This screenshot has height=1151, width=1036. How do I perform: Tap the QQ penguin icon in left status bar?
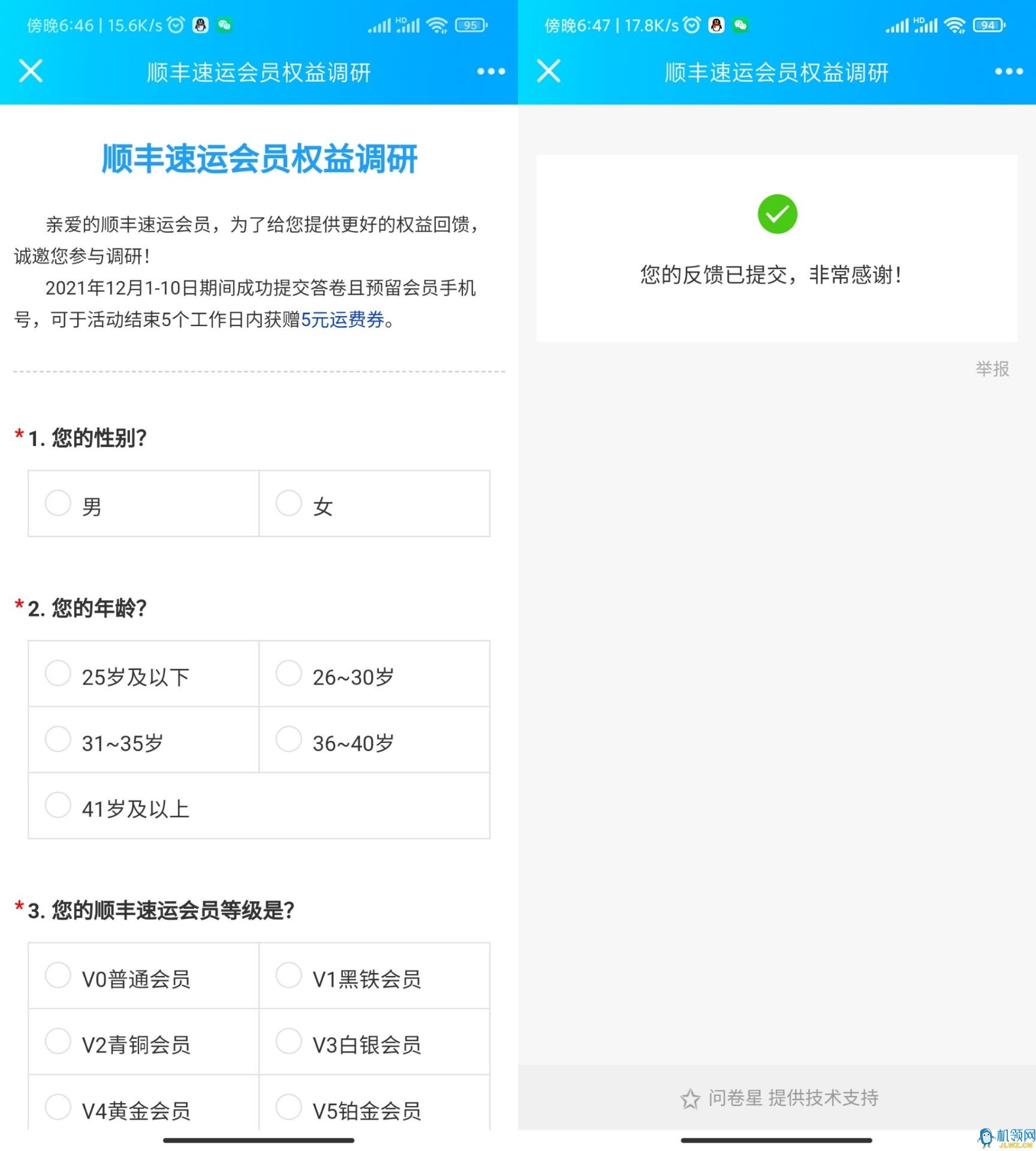pos(201,25)
